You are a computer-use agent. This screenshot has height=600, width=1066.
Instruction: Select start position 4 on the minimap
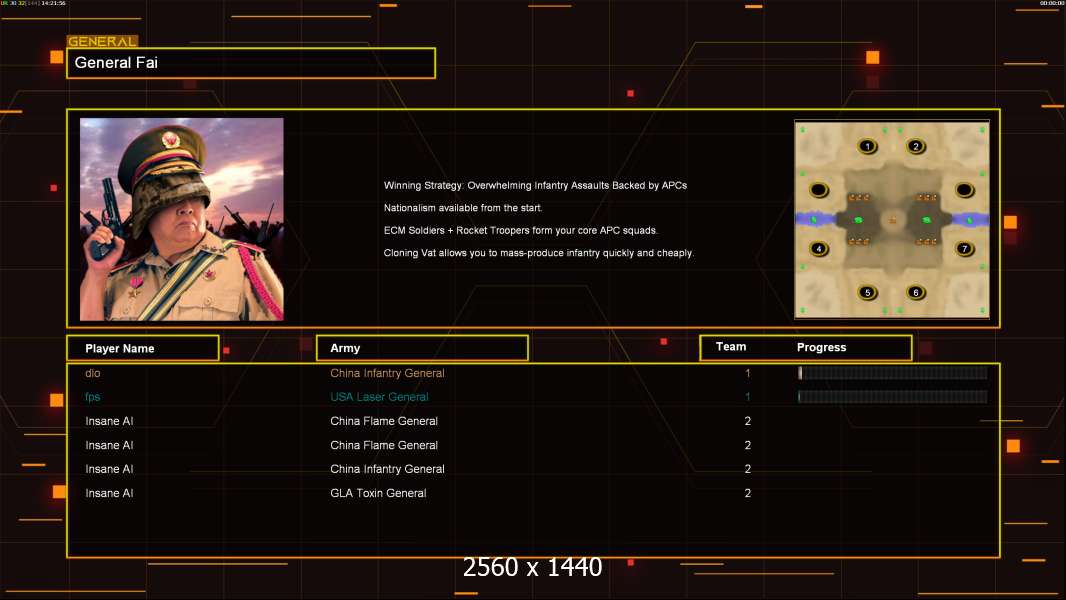click(819, 249)
